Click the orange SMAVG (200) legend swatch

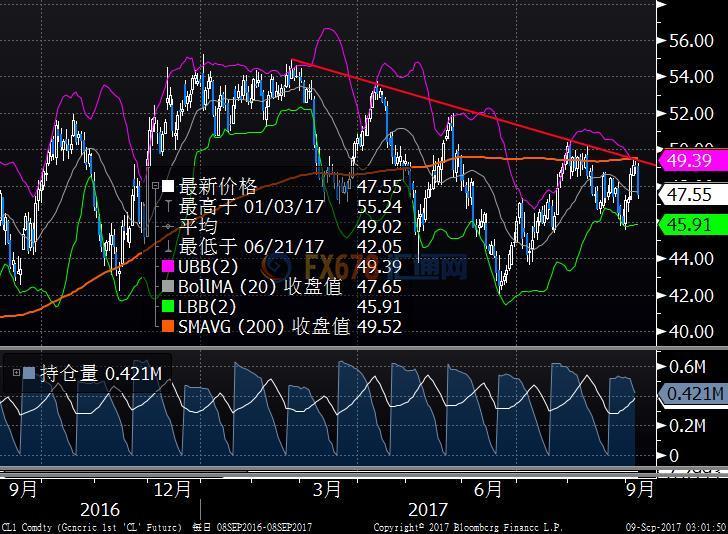(168, 327)
